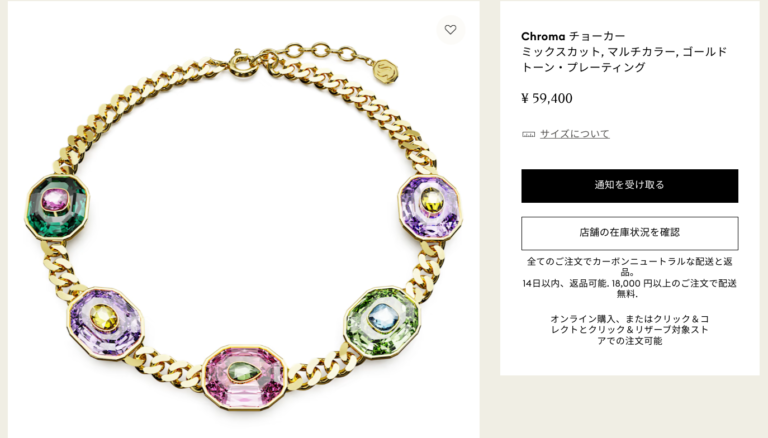Viewport: 768px width, 438px height.
Task: Click the light green crystal with blue stone
Action: click(x=382, y=322)
